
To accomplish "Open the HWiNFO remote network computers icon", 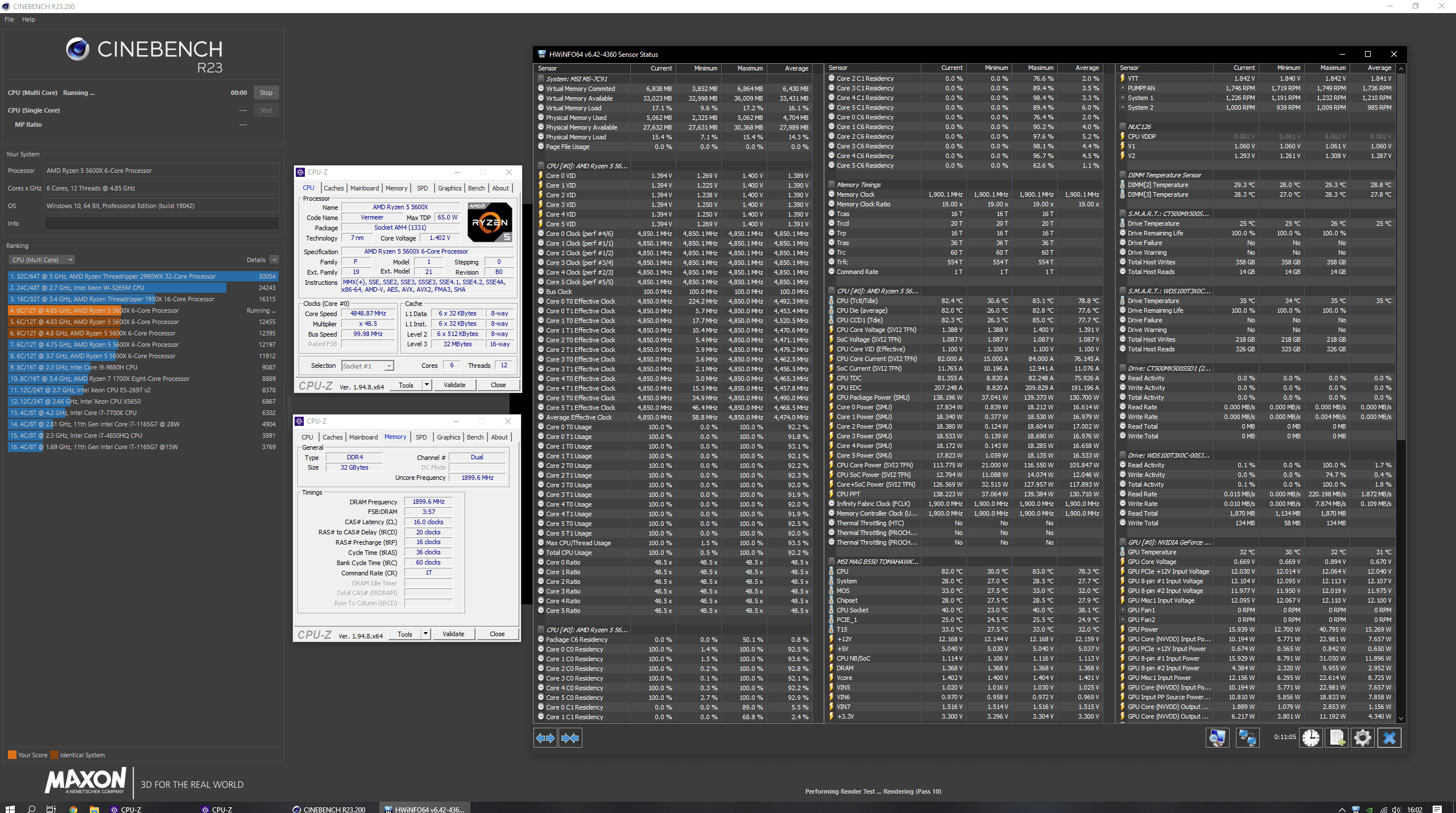I will tap(1247, 738).
